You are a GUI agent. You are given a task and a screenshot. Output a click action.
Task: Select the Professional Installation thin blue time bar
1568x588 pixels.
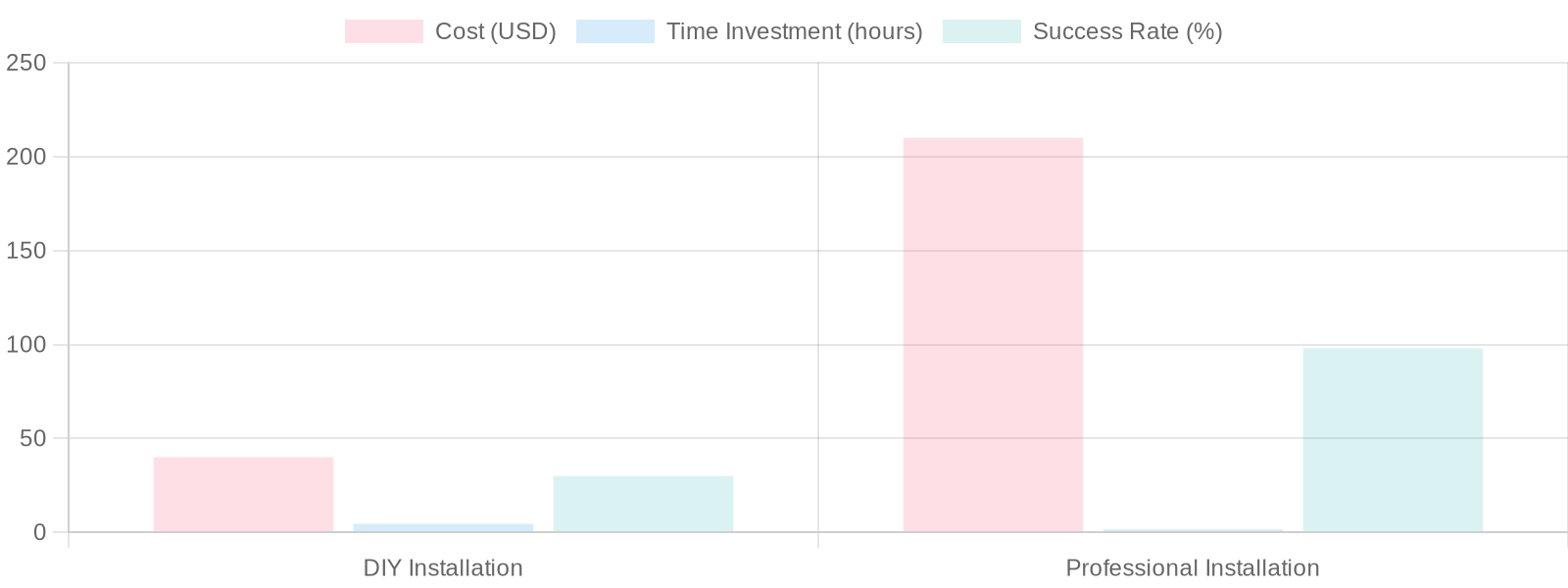tap(1193, 530)
